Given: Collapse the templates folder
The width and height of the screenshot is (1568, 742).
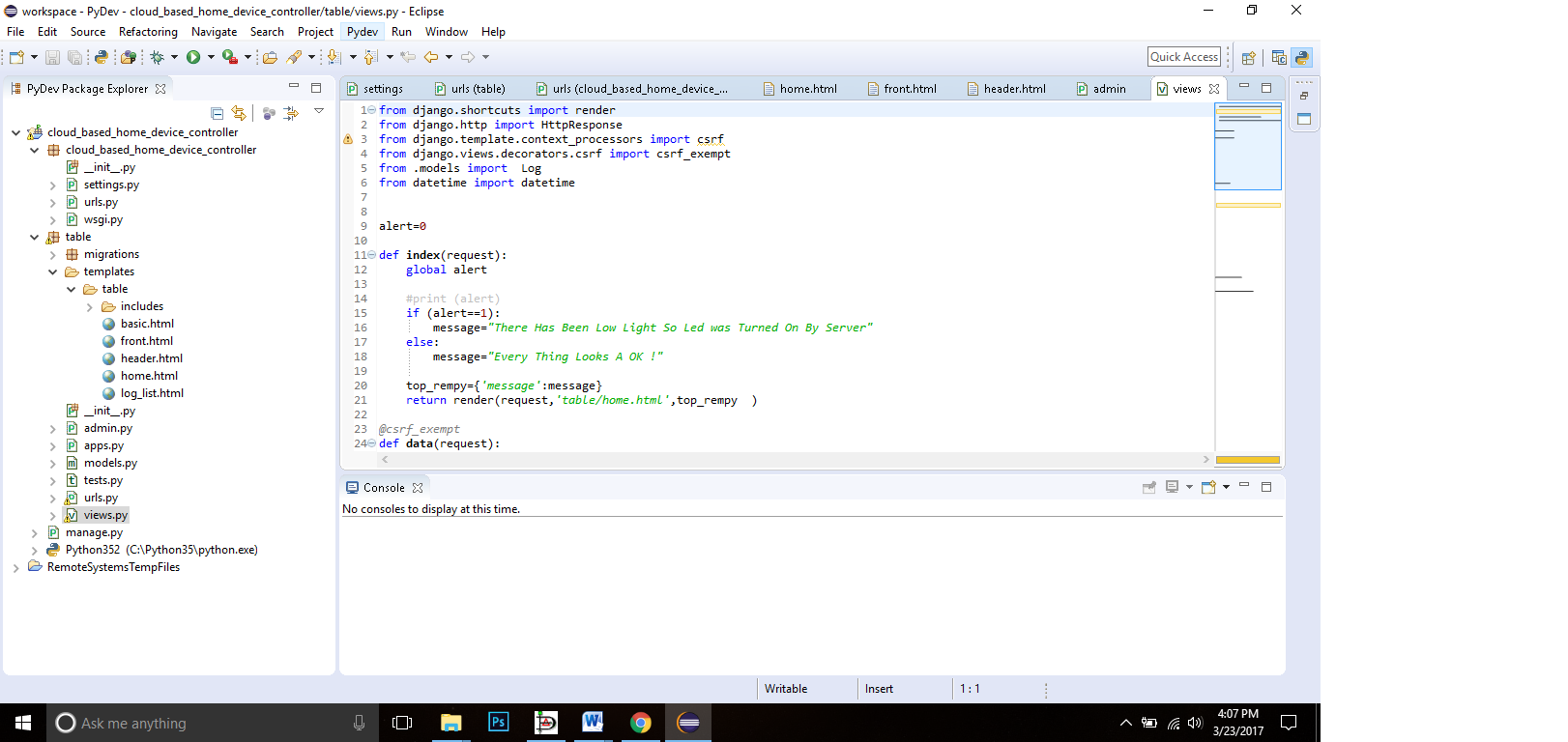Looking at the screenshot, I should pos(53,272).
